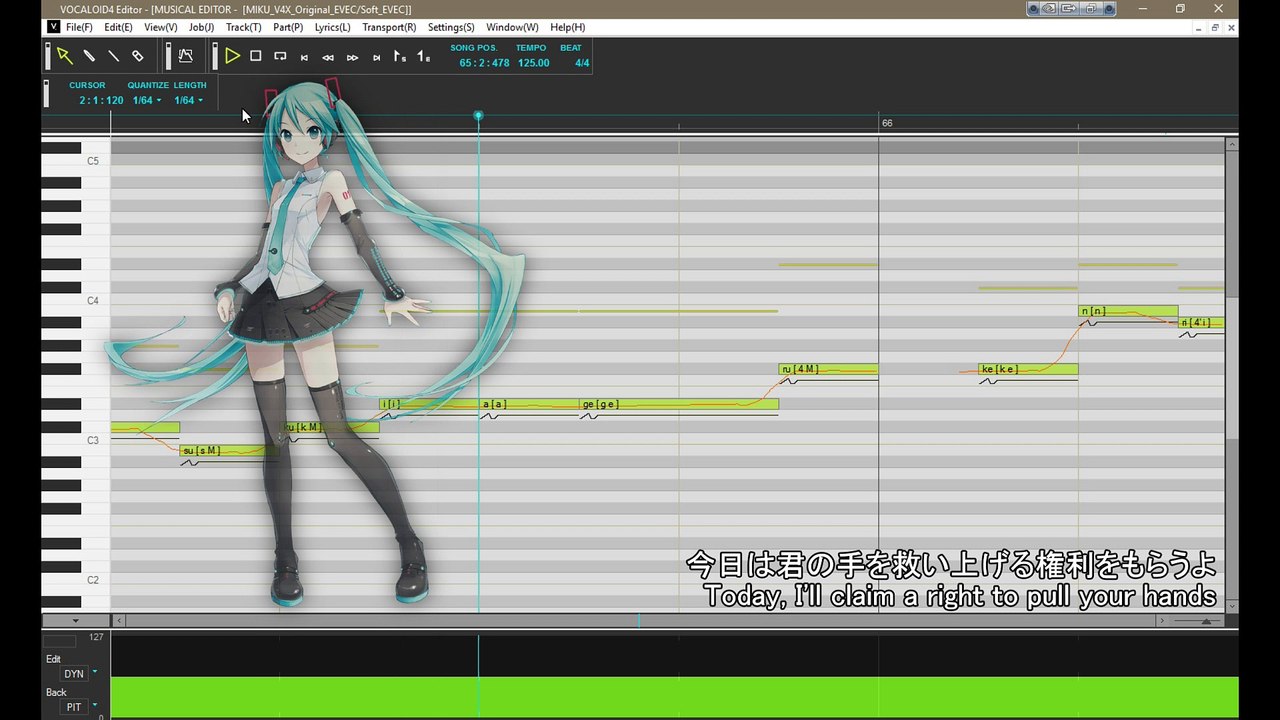The image size is (1280, 720).
Task: Click the horizontal scrollbar right arrow
Action: tap(1161, 621)
